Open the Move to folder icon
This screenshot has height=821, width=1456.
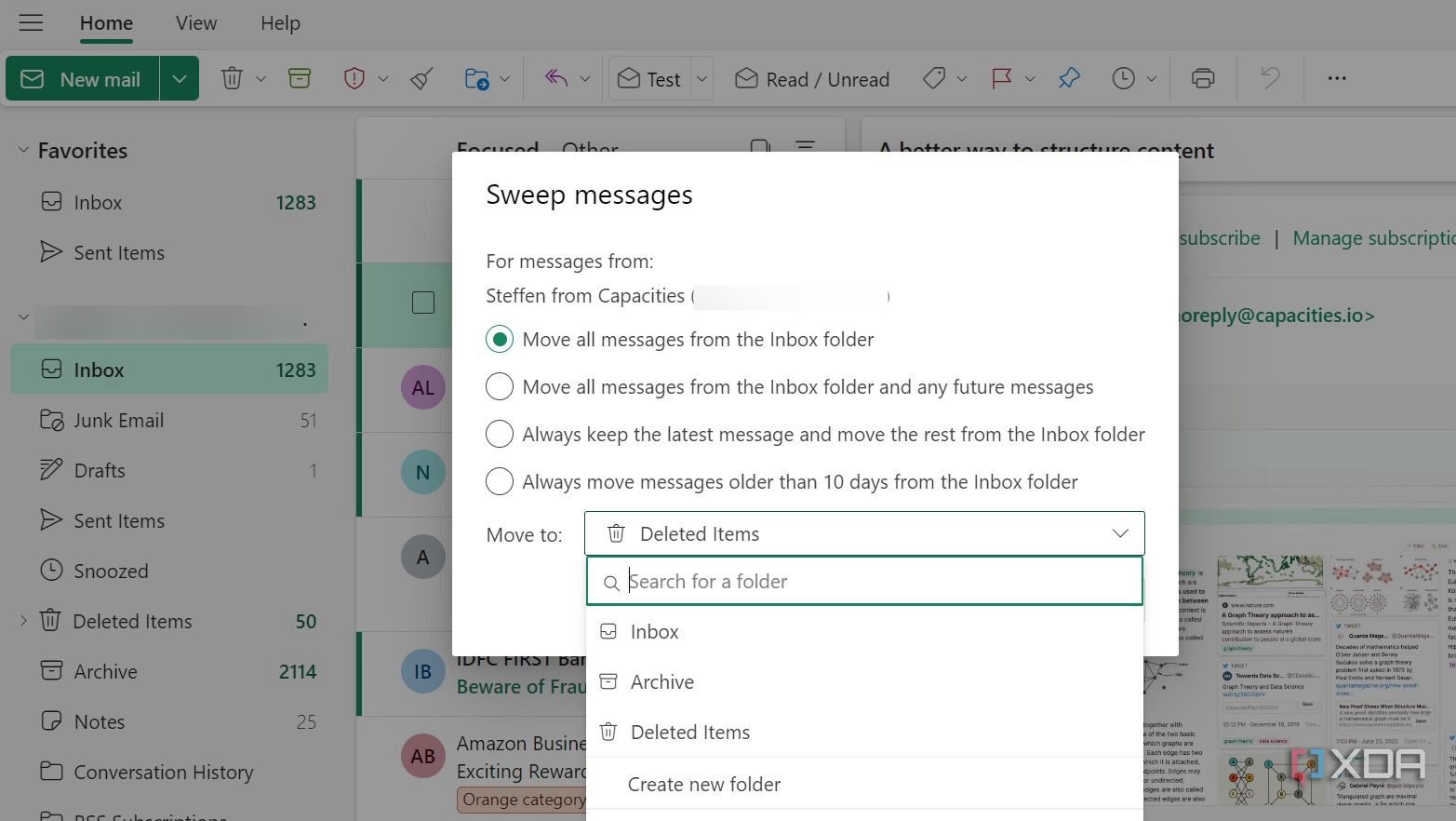[477, 78]
